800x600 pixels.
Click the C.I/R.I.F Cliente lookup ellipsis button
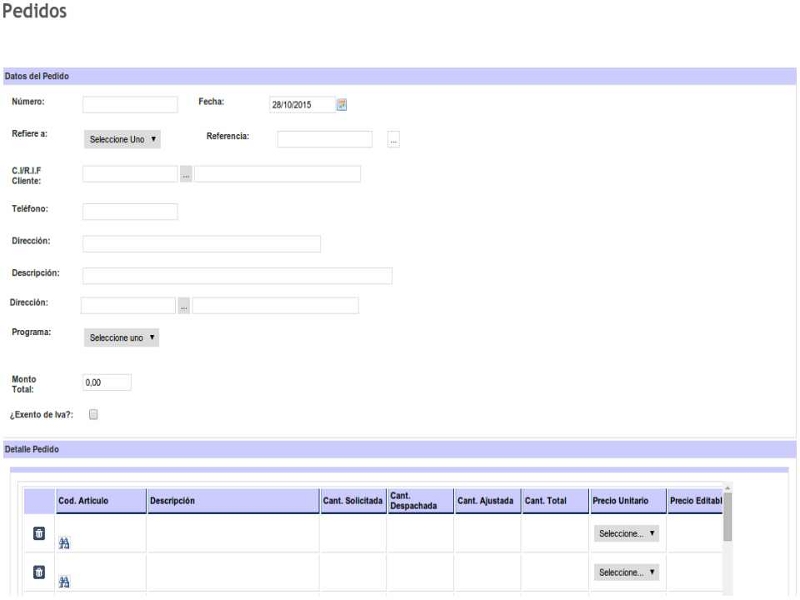pyautogui.click(x=186, y=174)
